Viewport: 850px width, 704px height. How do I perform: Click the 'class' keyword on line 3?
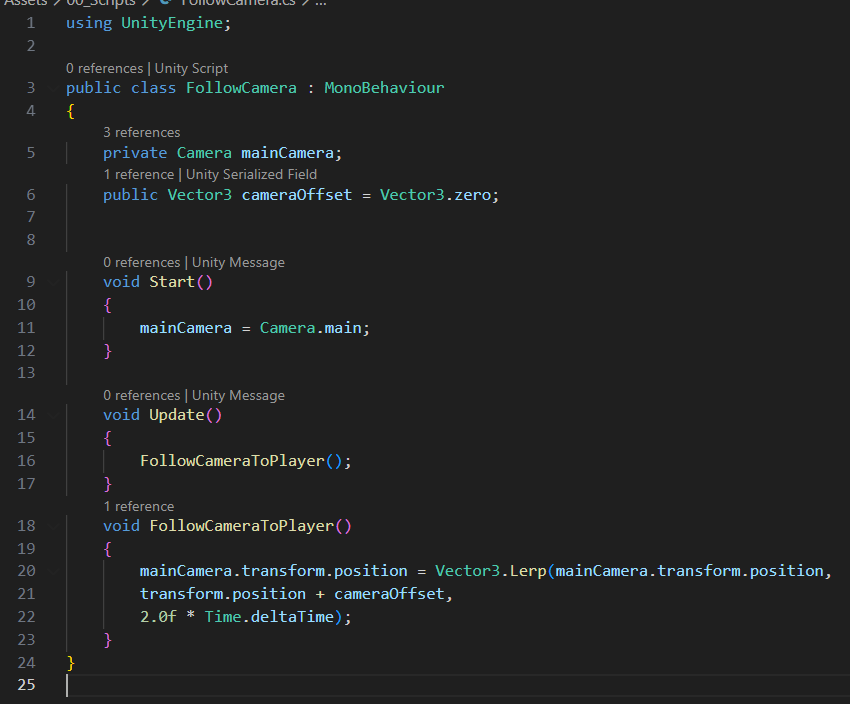click(153, 88)
